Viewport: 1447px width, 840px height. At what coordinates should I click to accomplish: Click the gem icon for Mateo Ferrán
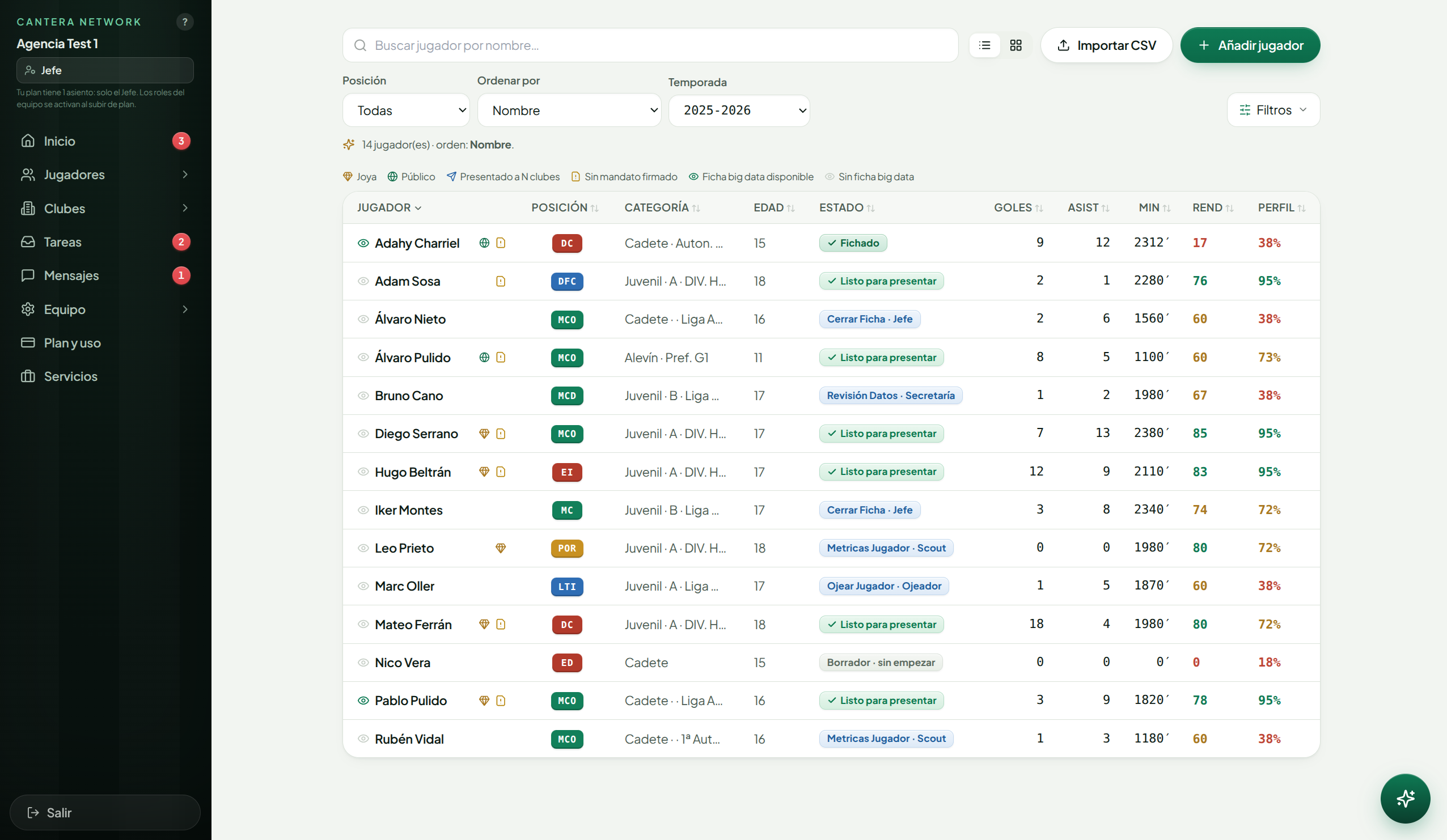(484, 624)
